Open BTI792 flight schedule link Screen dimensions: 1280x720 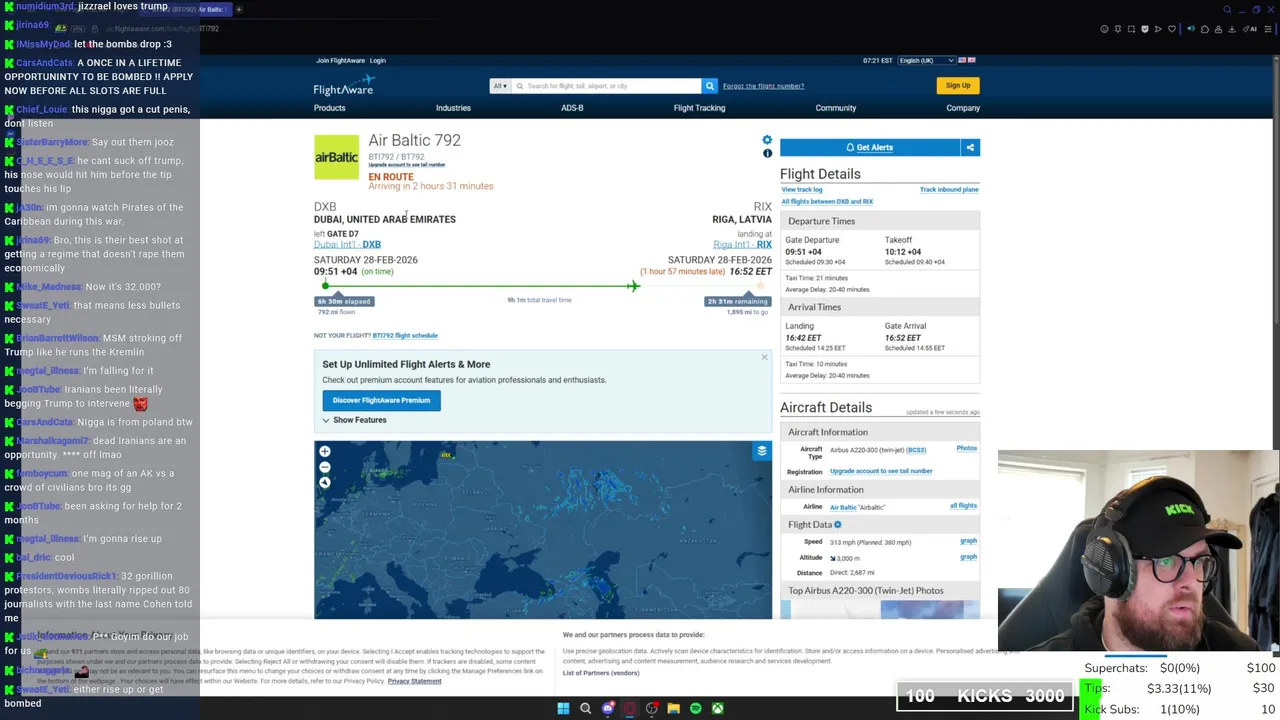405,335
